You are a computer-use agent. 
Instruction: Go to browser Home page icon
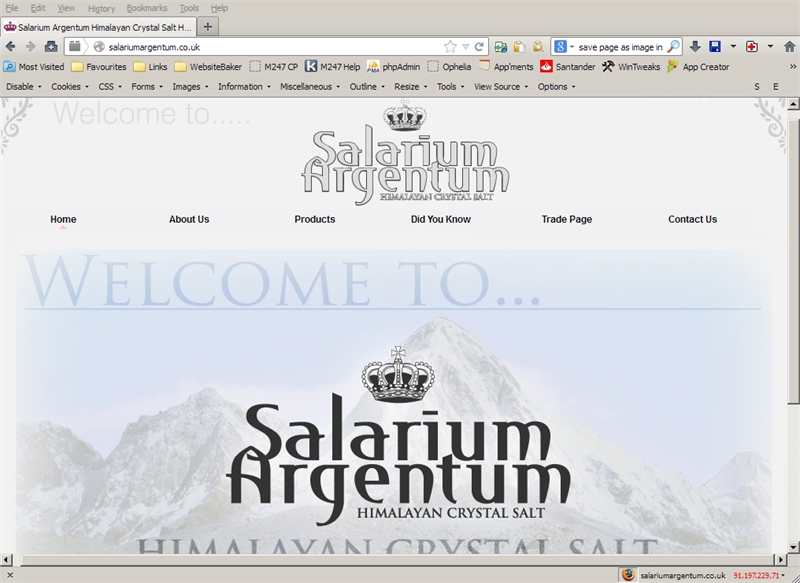[x=51, y=46]
